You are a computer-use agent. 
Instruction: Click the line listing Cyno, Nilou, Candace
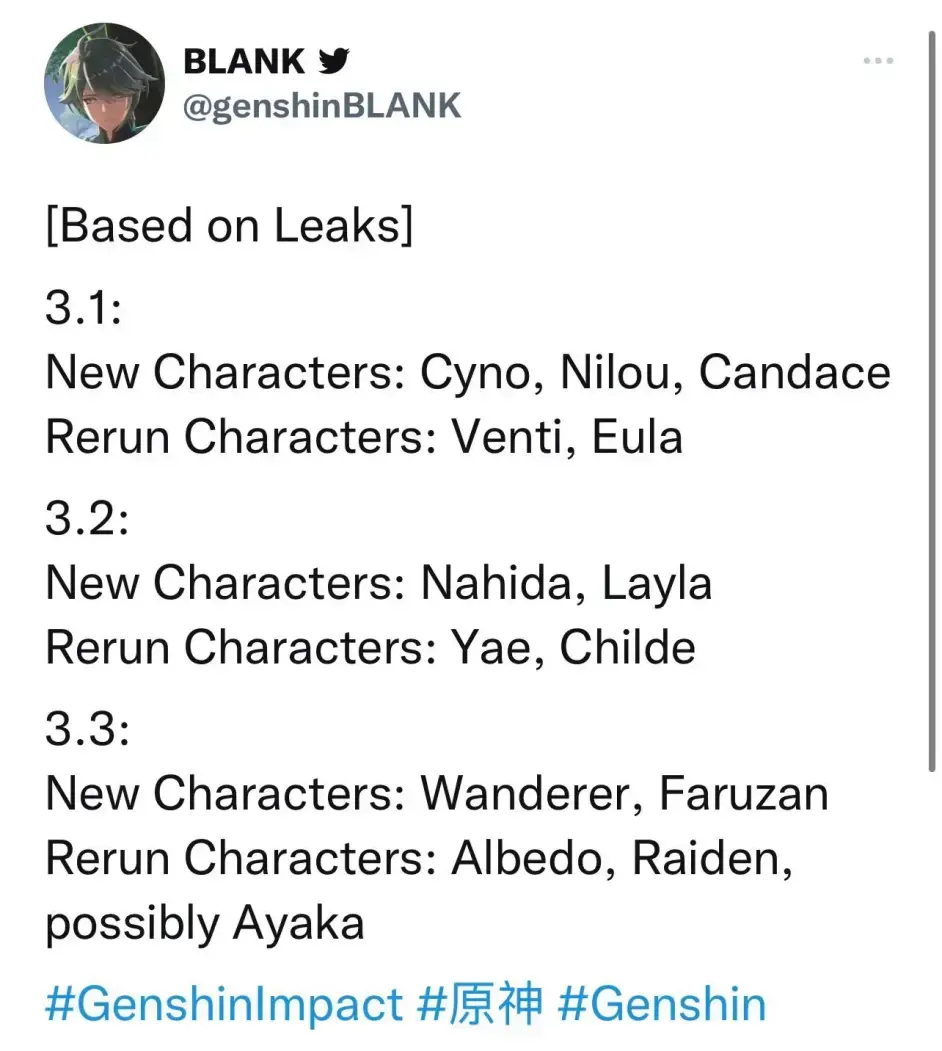coord(468,373)
